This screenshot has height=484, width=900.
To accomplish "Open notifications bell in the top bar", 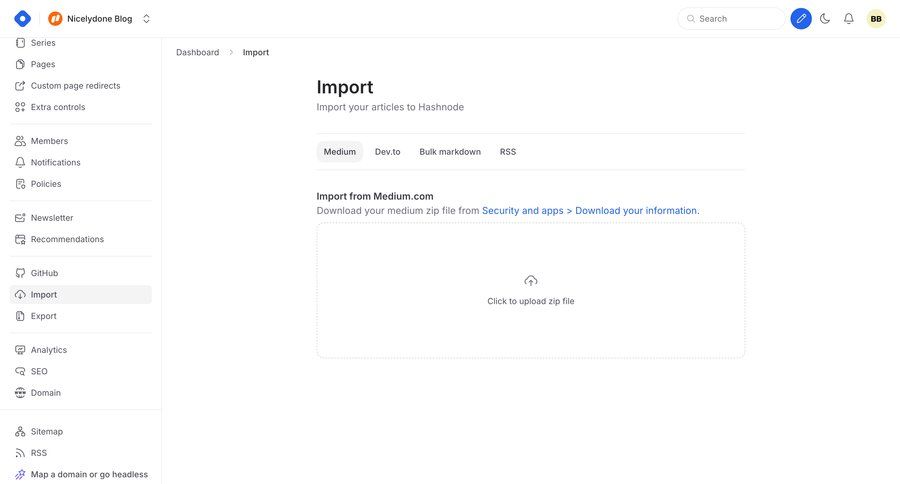I will 848,18.
